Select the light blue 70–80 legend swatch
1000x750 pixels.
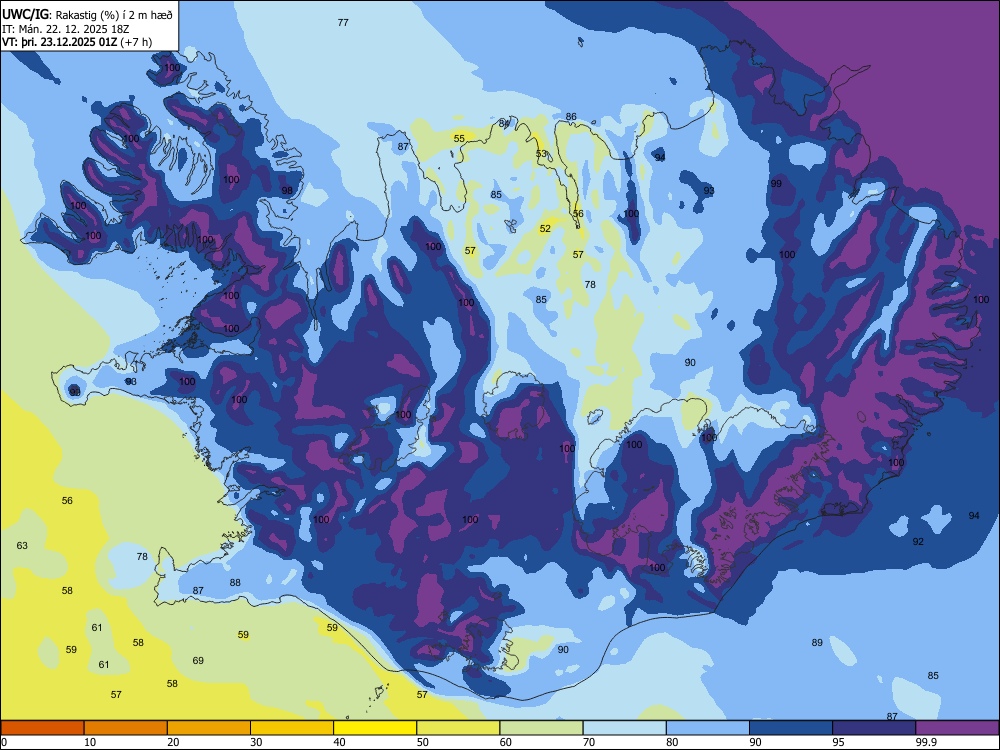coord(624,728)
